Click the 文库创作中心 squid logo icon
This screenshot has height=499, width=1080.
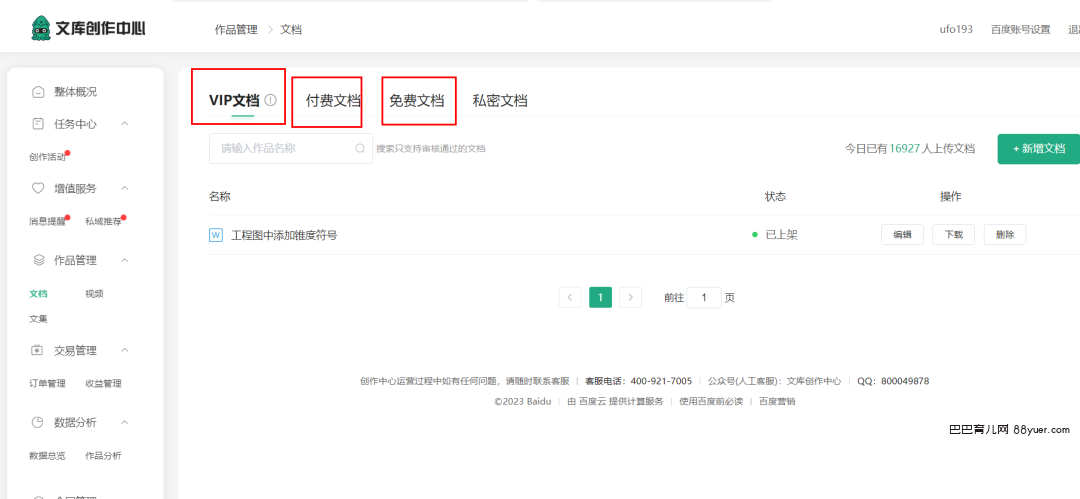click(41, 29)
